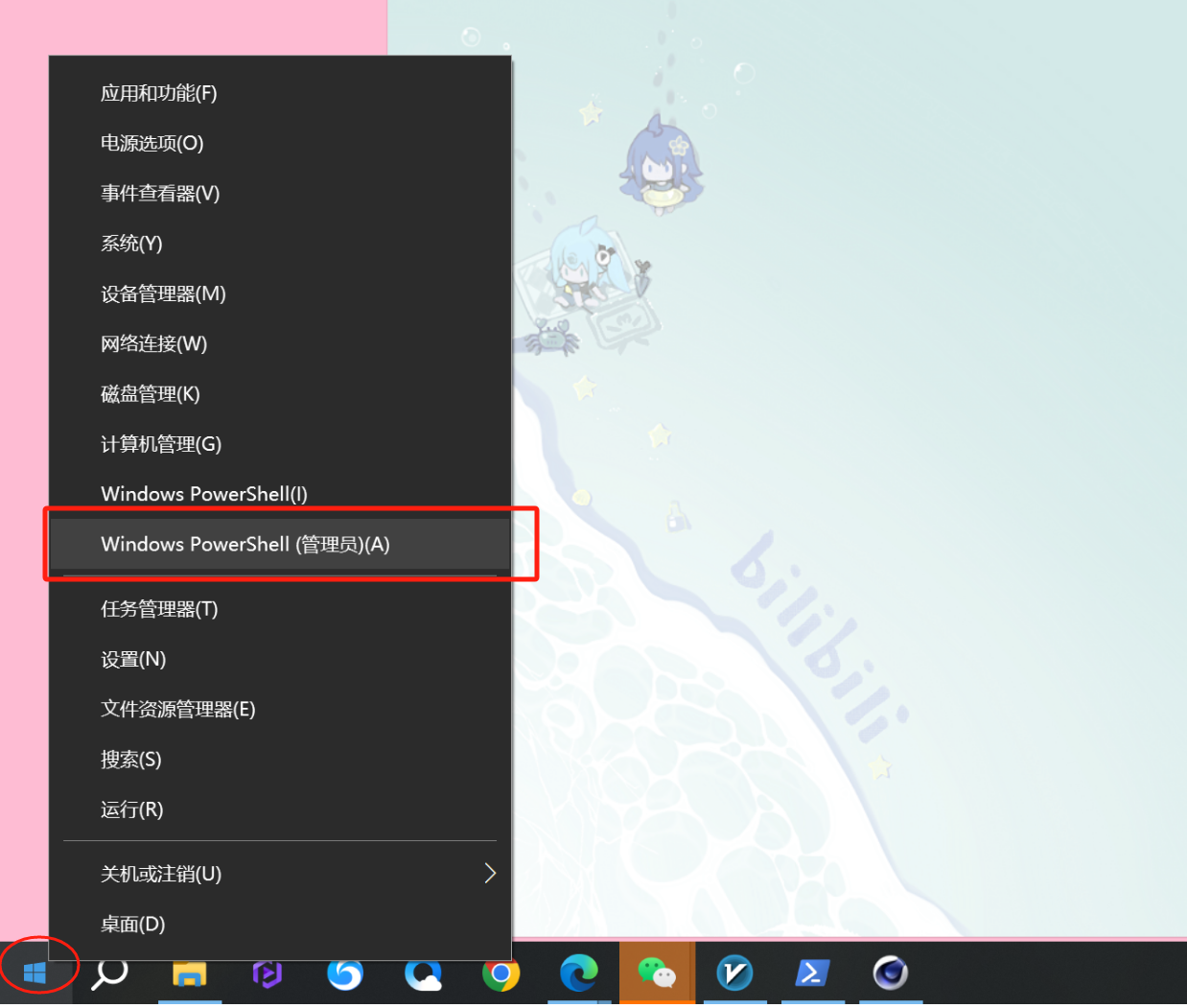Open the PowerShell taskbar icon
1187x1008 pixels.
click(812, 973)
